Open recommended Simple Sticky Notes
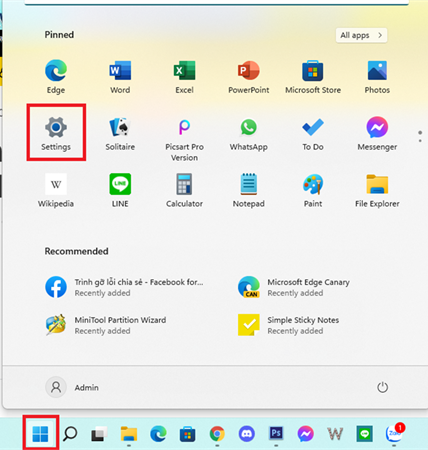This screenshot has height=450, width=428. tap(289, 325)
